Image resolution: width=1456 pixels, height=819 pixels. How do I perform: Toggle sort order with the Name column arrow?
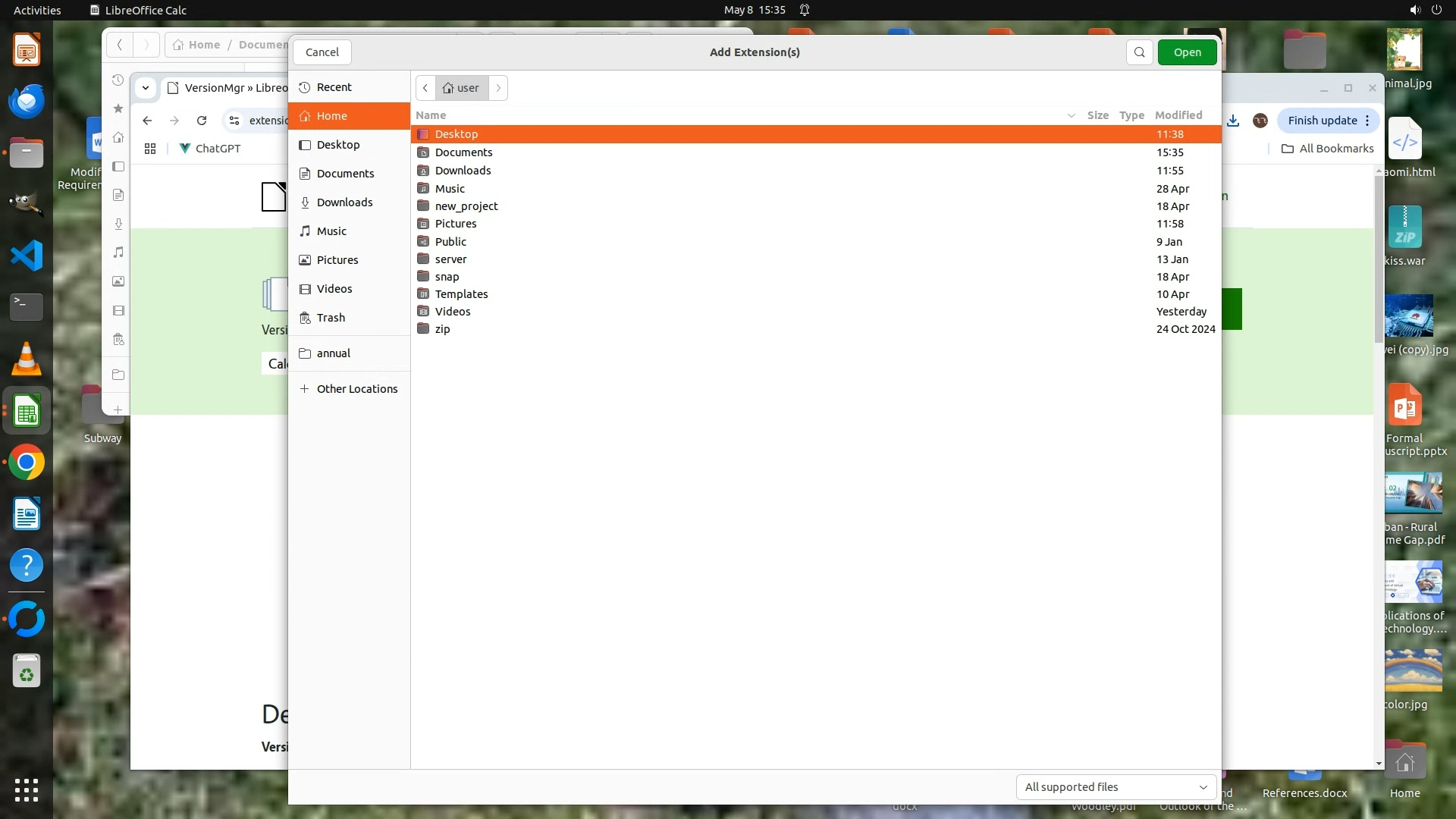click(1071, 115)
